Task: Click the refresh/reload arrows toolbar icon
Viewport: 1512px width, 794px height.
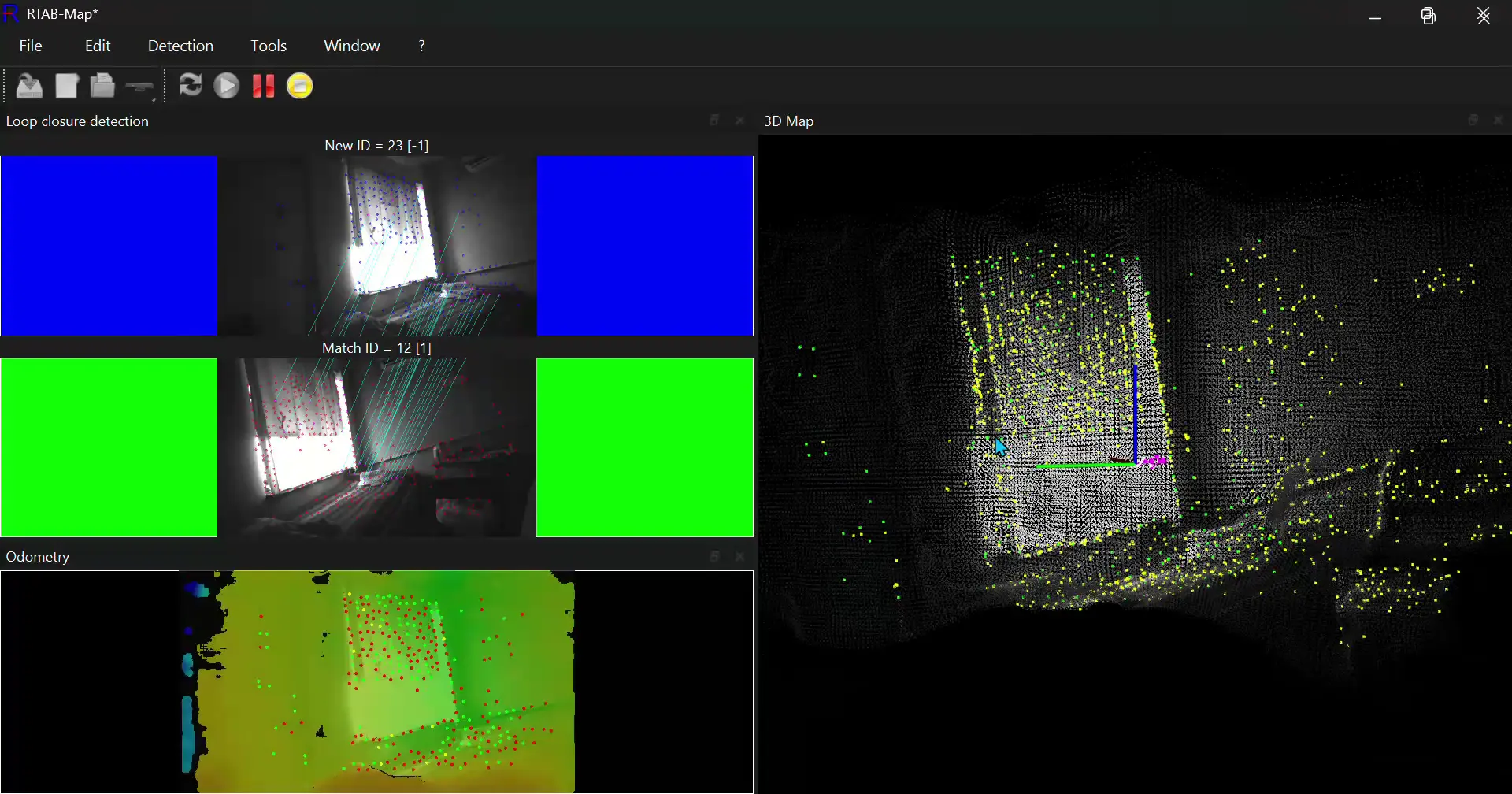Action: pos(190,85)
